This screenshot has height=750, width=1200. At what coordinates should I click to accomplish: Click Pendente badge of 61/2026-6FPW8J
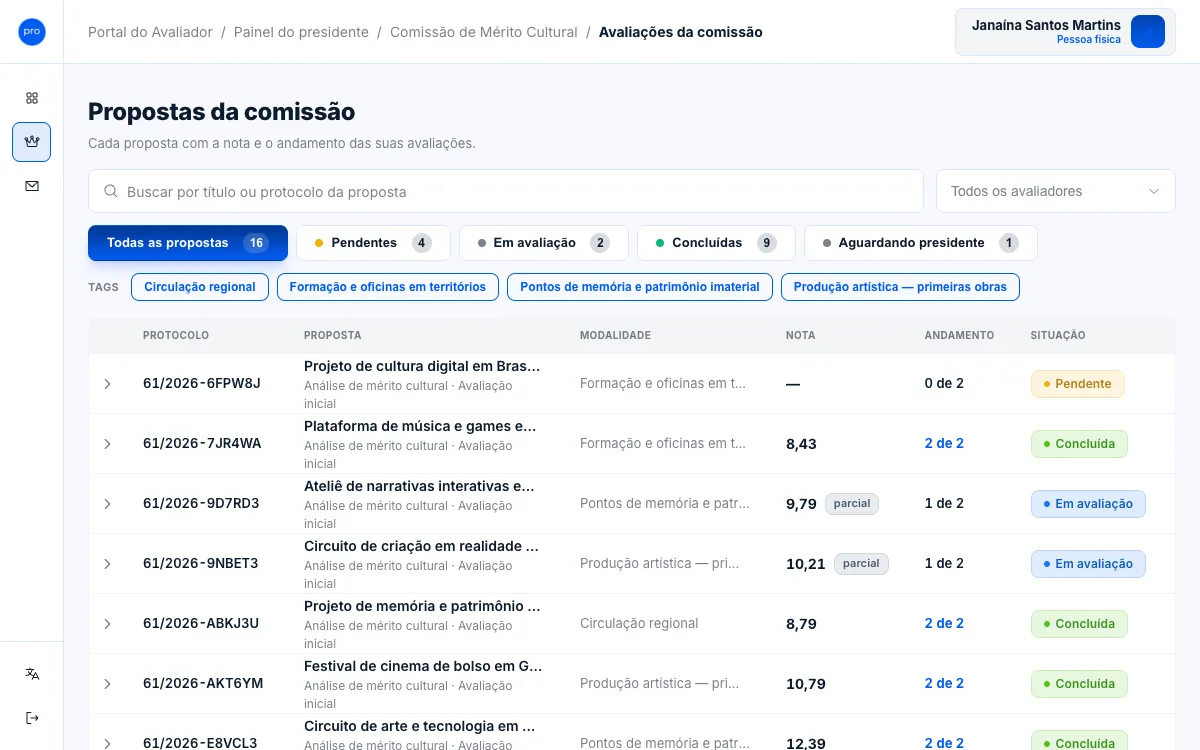coord(1078,384)
